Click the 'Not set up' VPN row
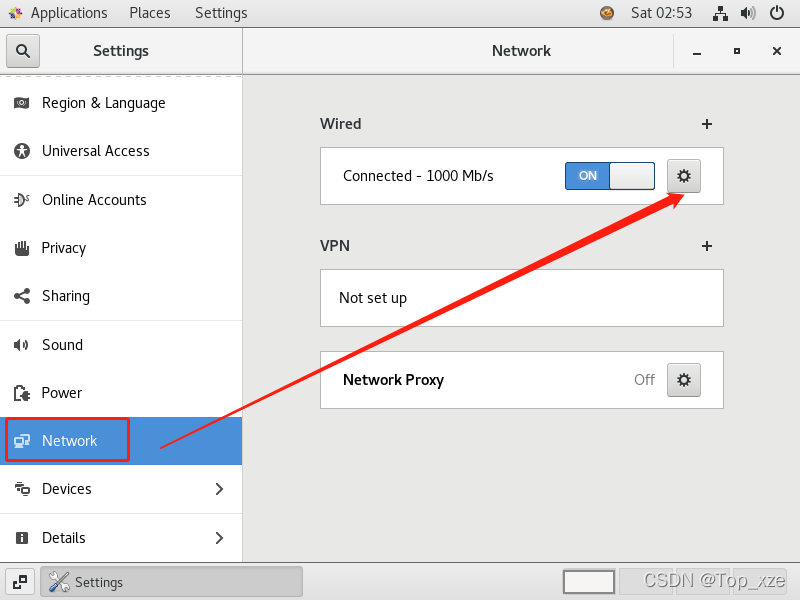Viewport: 800px width, 600px height. point(521,298)
